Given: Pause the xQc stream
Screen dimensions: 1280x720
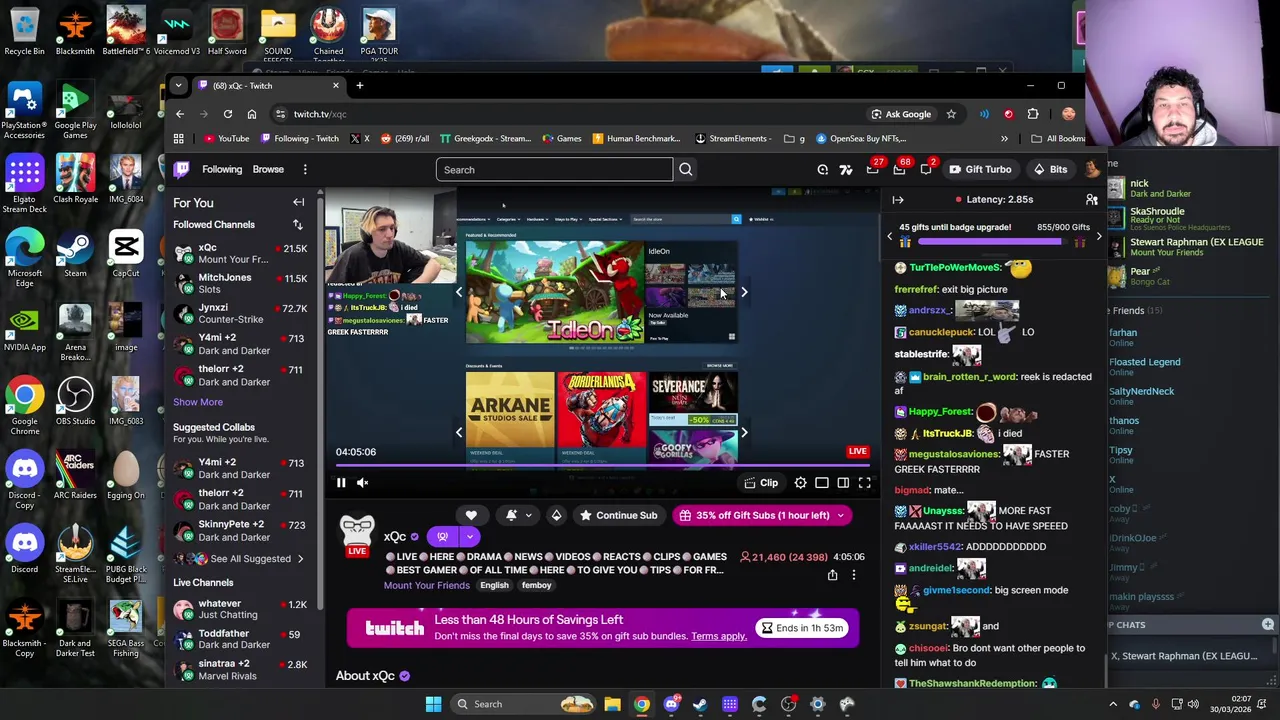Looking at the screenshot, I should 341,483.
